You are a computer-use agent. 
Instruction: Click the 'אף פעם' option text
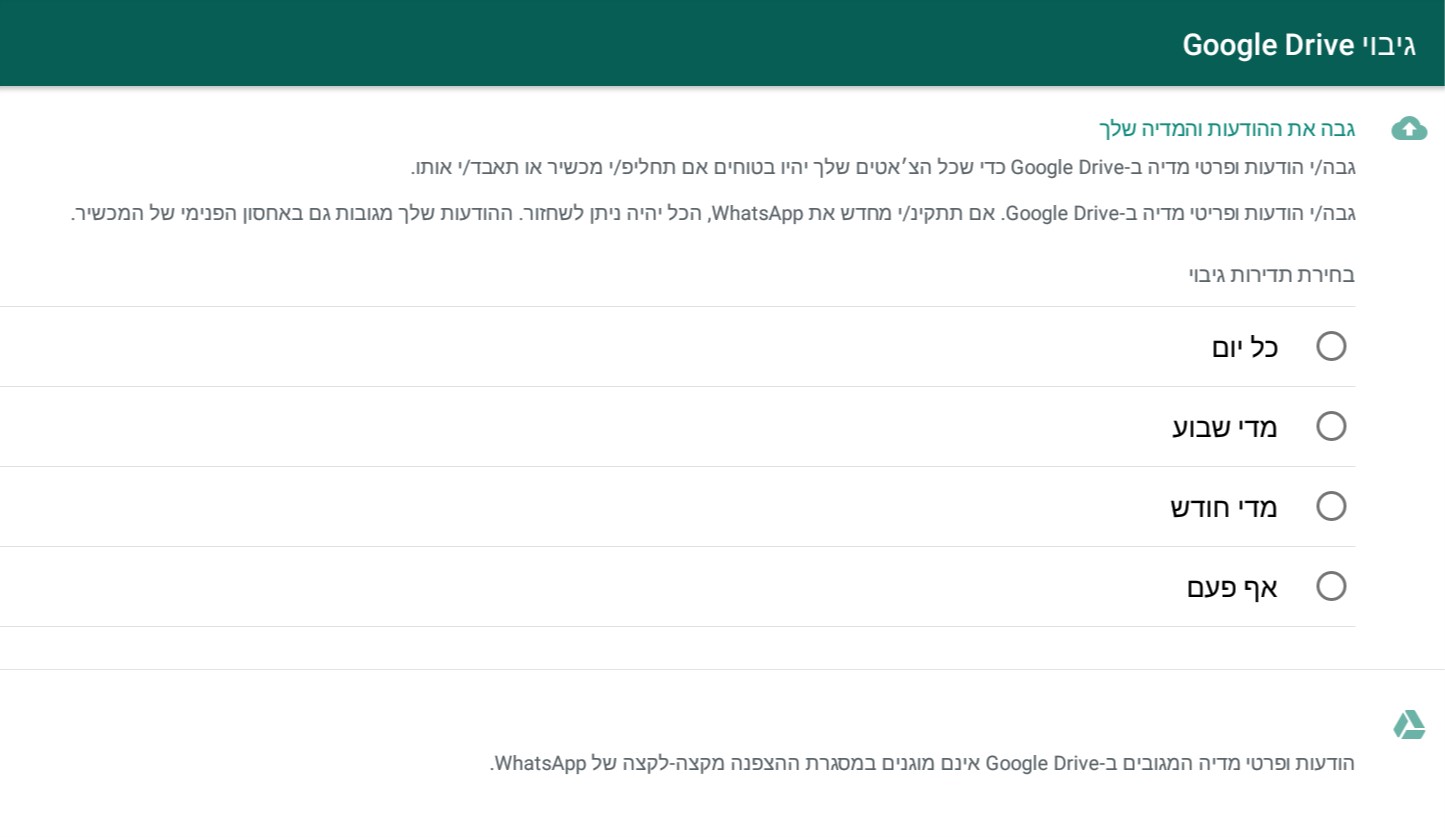1233,587
